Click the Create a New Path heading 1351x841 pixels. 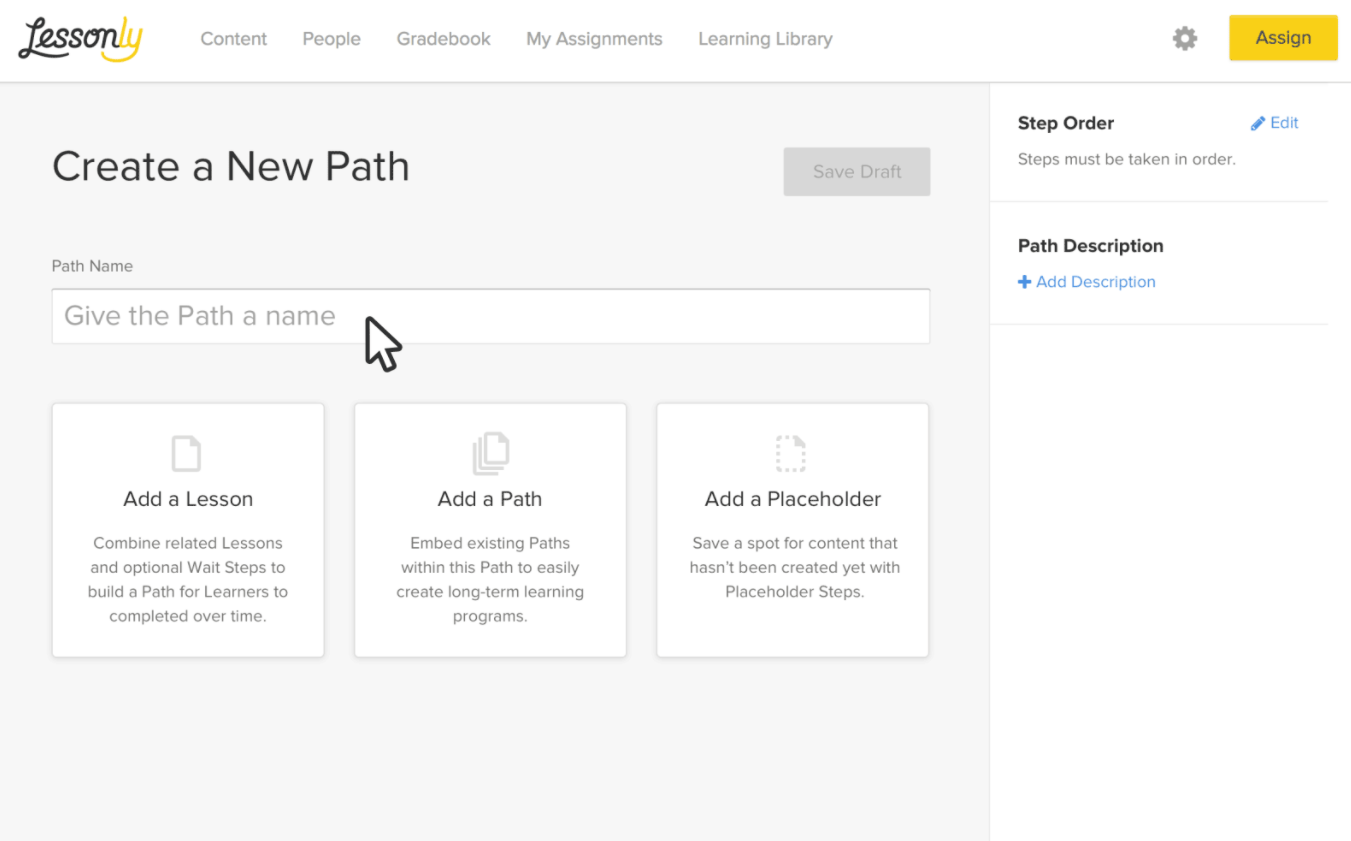click(x=231, y=166)
